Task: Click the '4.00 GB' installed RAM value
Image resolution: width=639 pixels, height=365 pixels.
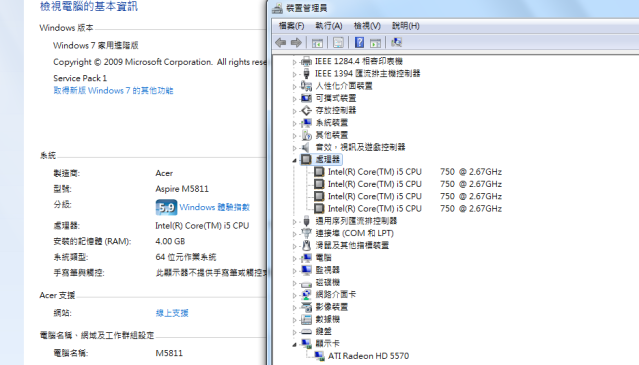Action: tap(170, 241)
